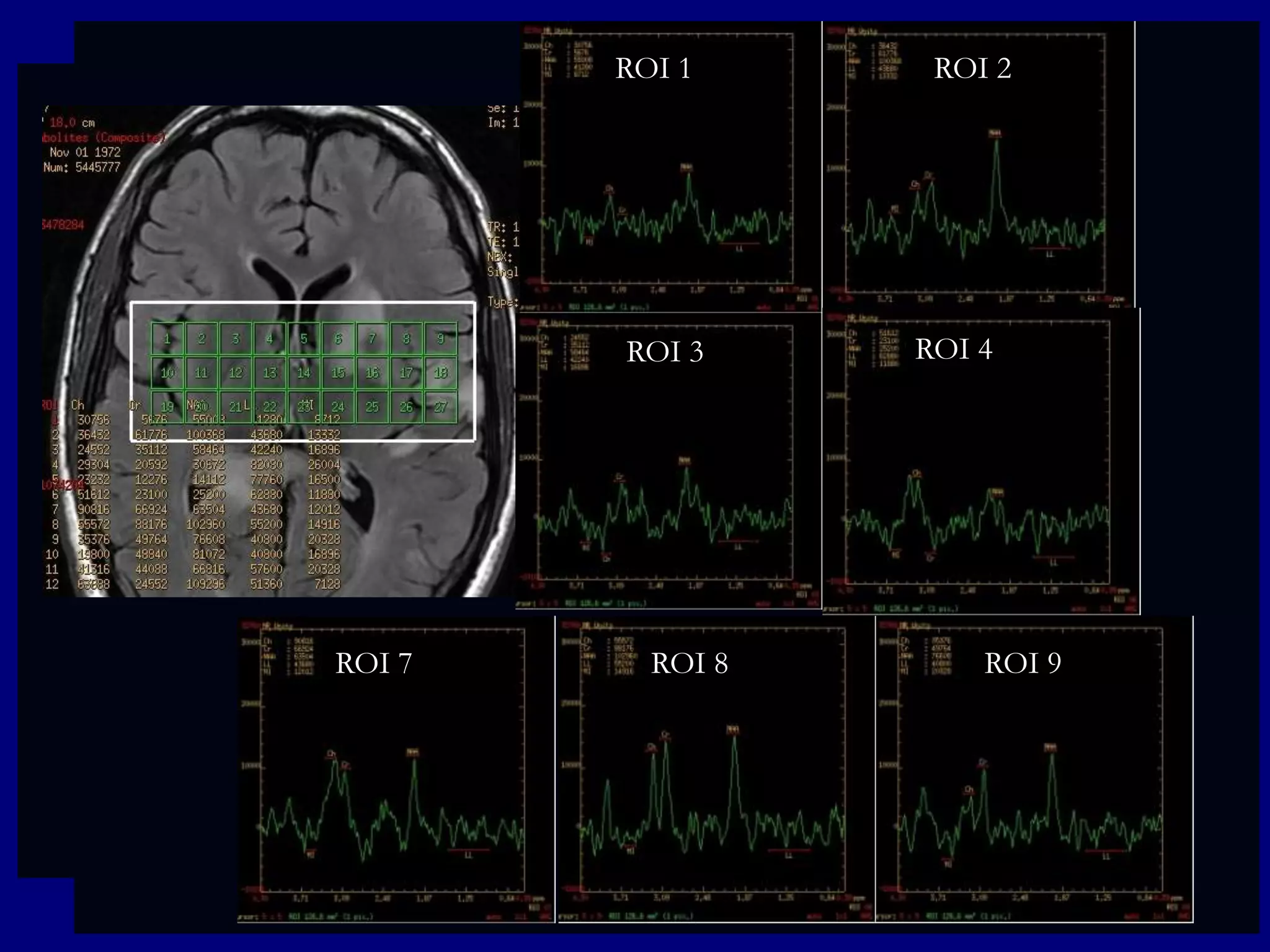
Task: Click the Ch peak in ROI 7 spectrum
Action: pos(333,762)
